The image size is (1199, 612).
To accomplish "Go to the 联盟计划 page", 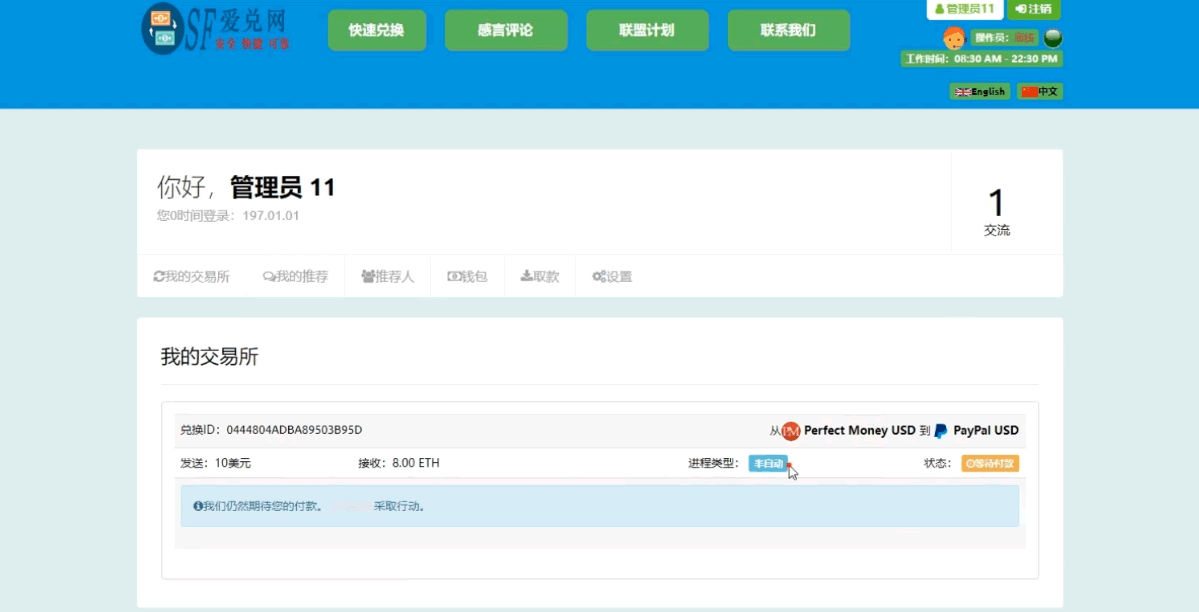I will click(x=647, y=30).
